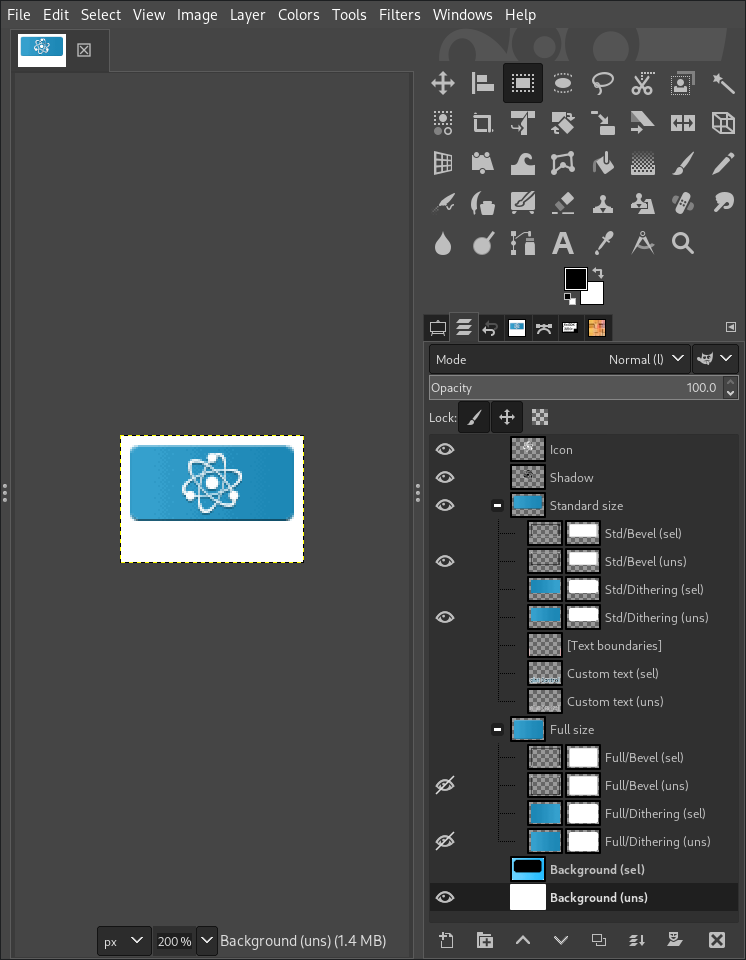Screen dimensions: 746x960
Task: Open the layer Mode dropdown
Action: click(x=560, y=359)
